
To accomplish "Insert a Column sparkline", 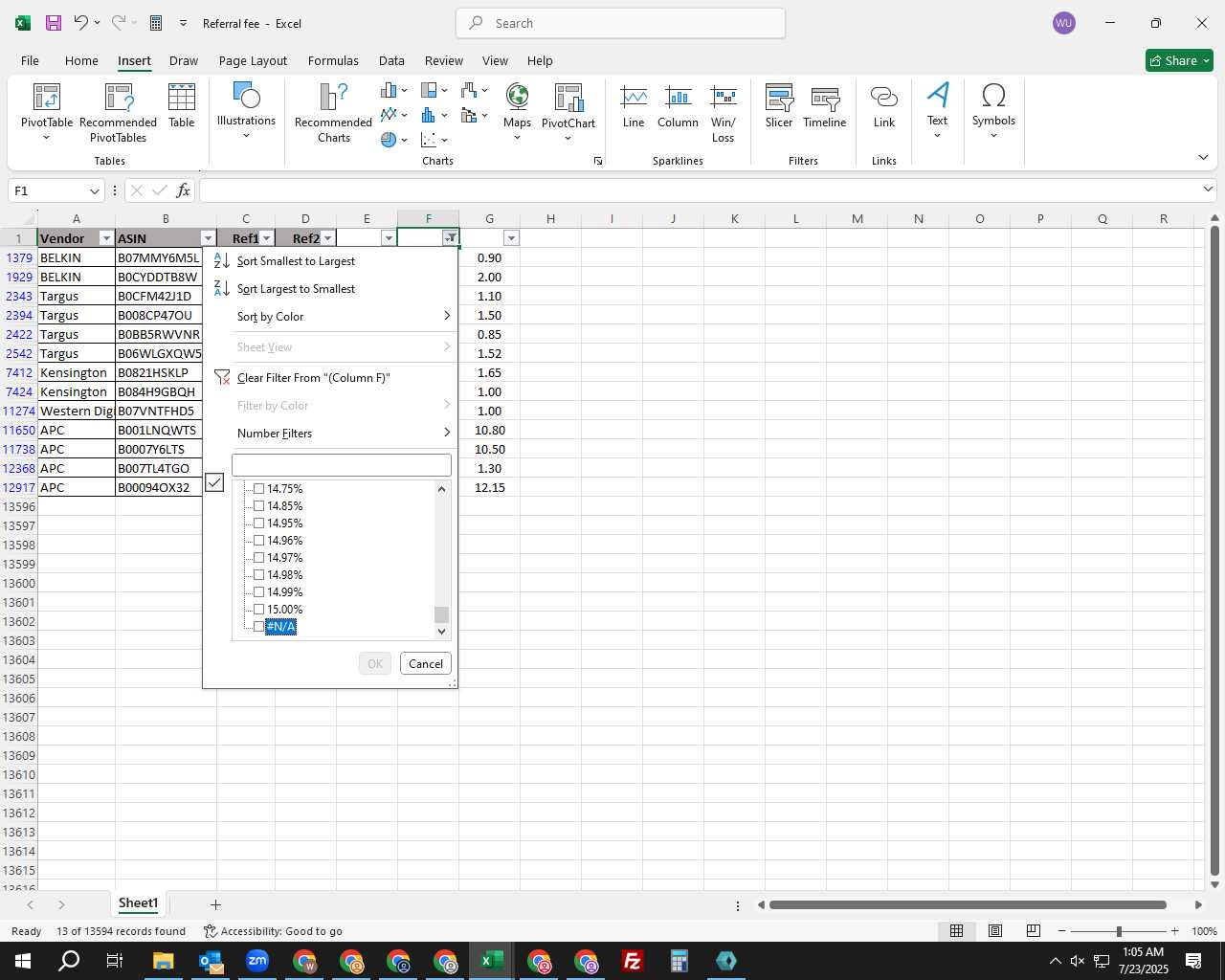I will (678, 105).
